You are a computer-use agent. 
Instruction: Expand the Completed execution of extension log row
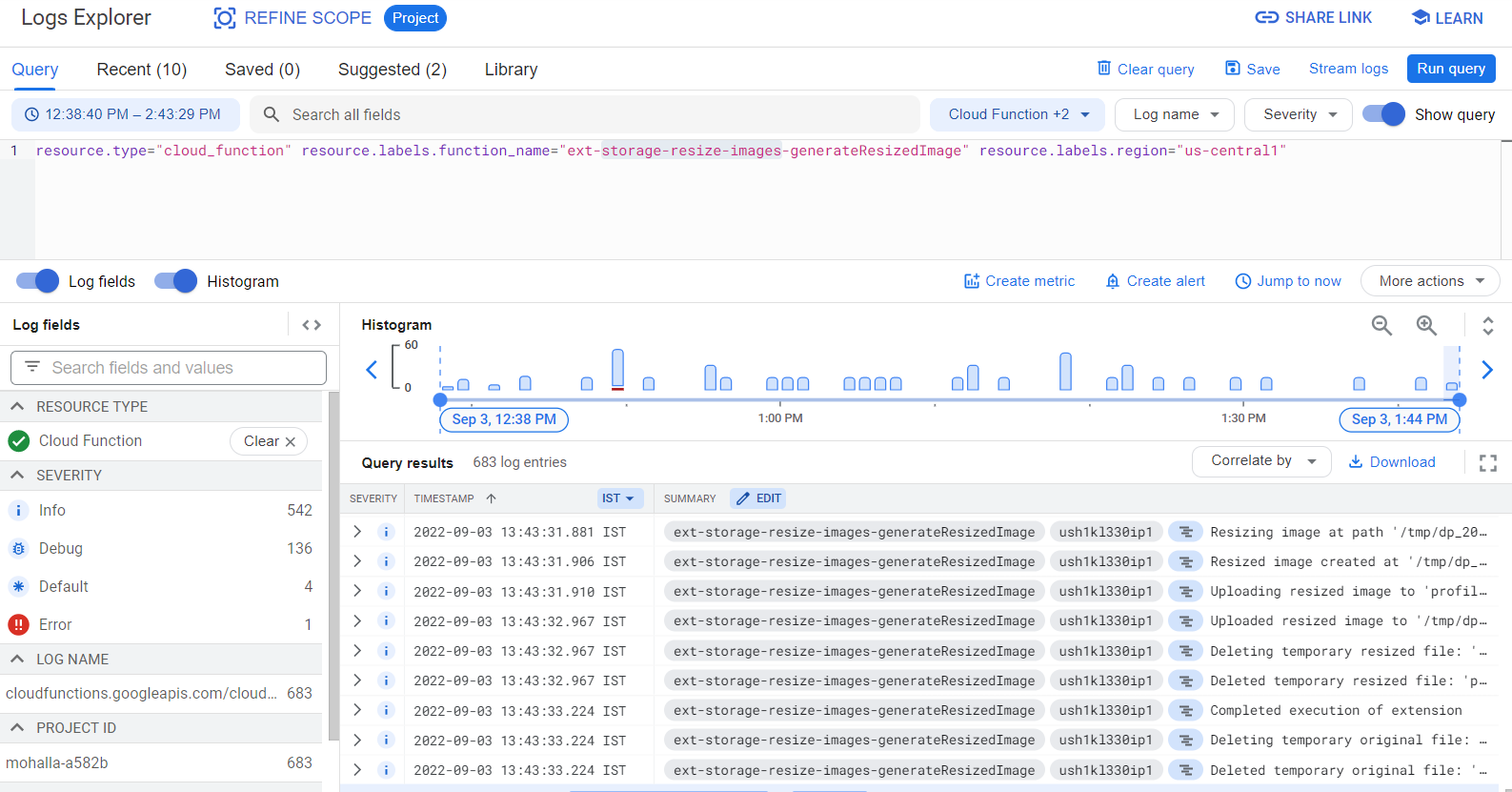click(x=357, y=710)
